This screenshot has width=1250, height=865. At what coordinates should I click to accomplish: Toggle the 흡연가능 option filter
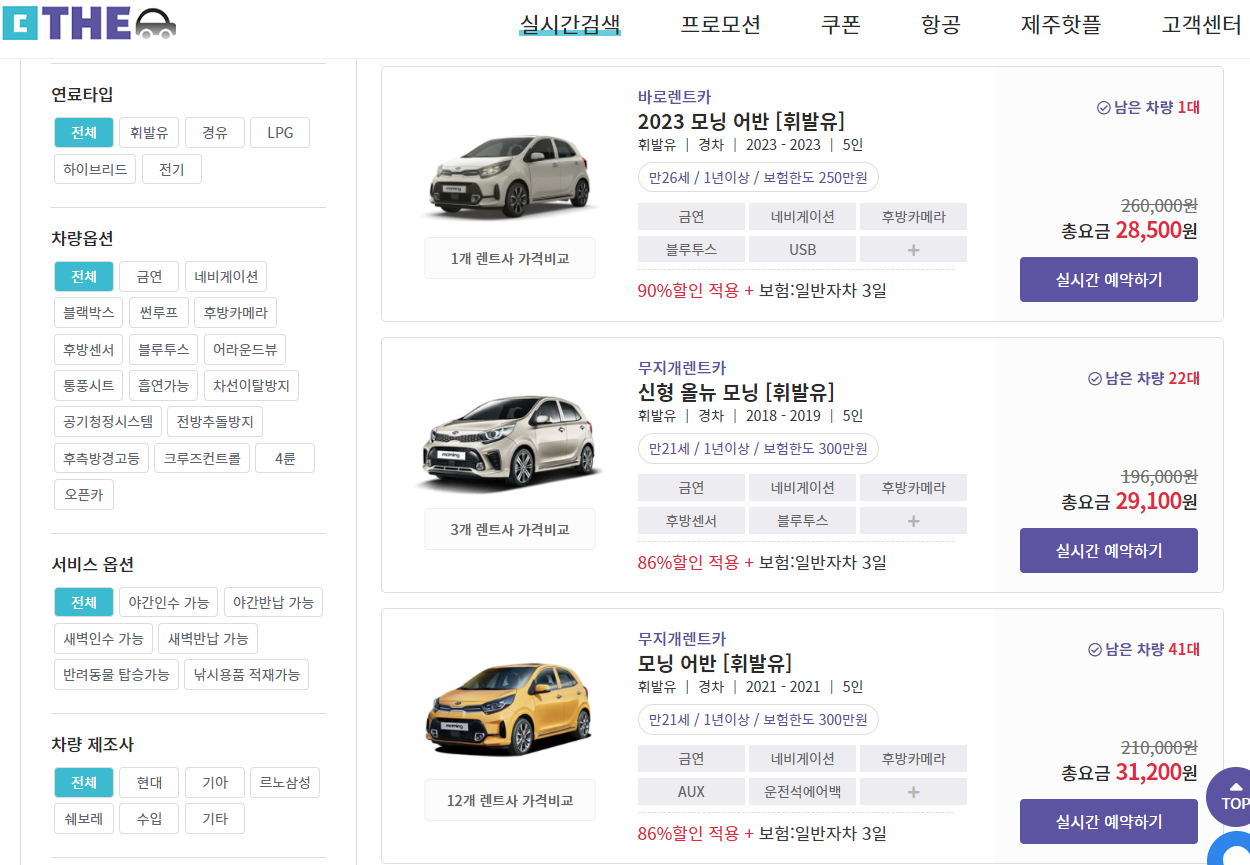tap(164, 385)
